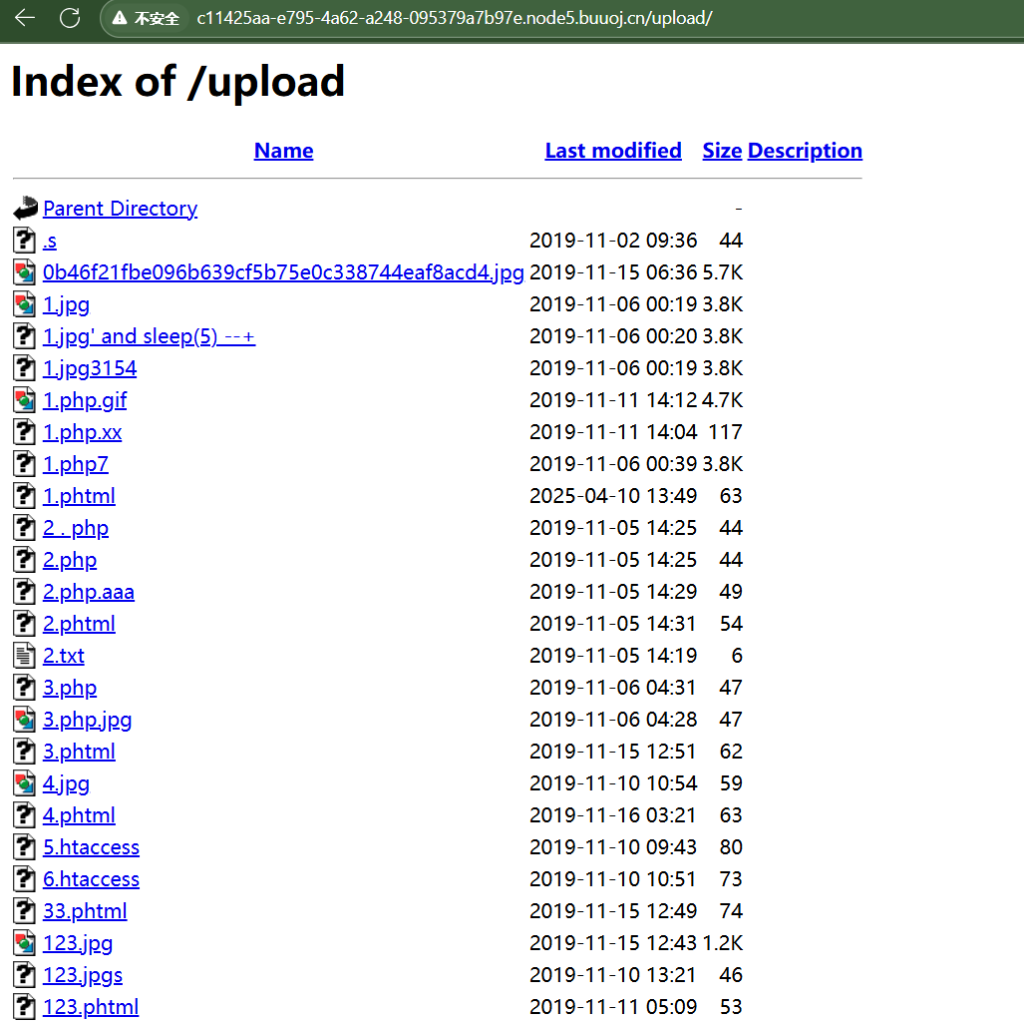
Task: Open the 2.phtml file link
Action: click(79, 625)
